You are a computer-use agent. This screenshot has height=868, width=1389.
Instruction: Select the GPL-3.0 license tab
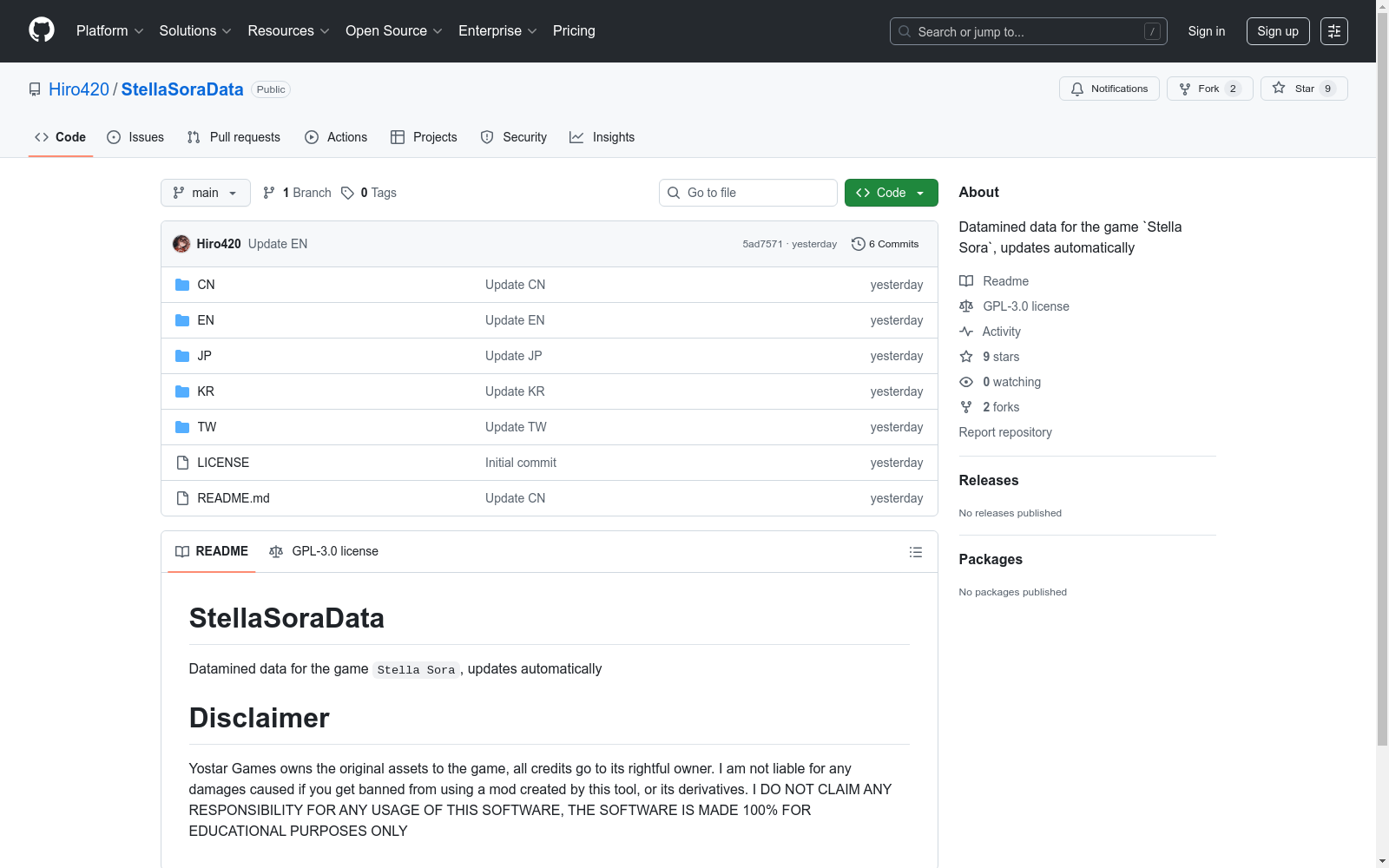pos(324,551)
